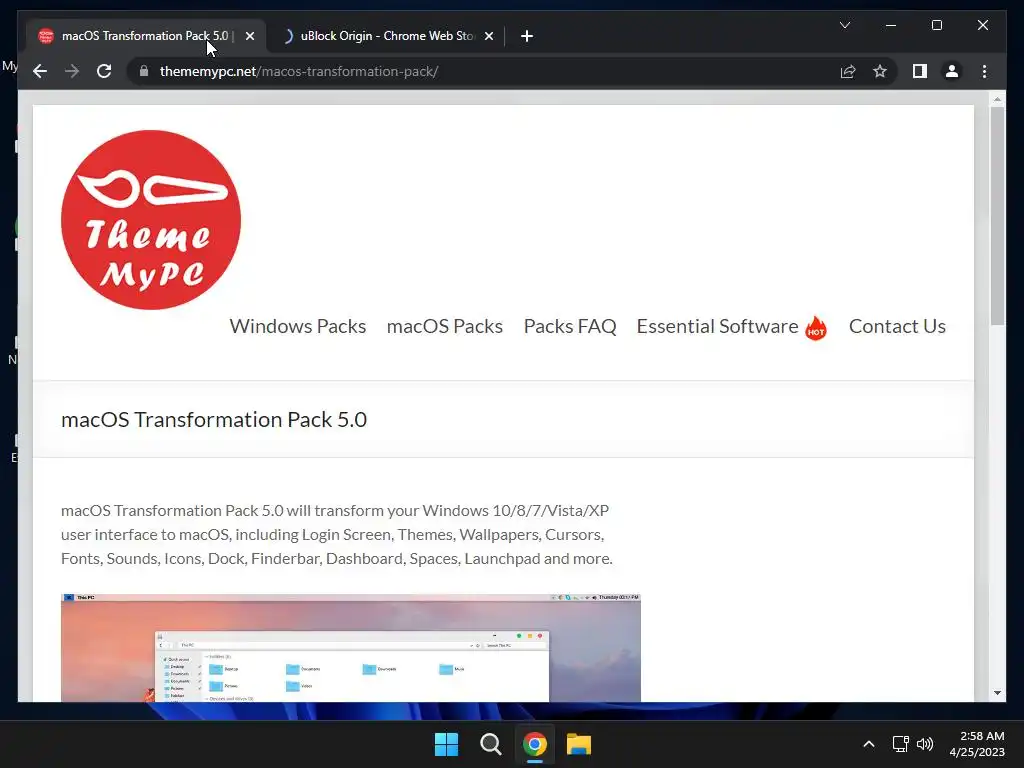Open the tab search dropdown arrow
Screen dimensions: 1024x768
coord(844,25)
